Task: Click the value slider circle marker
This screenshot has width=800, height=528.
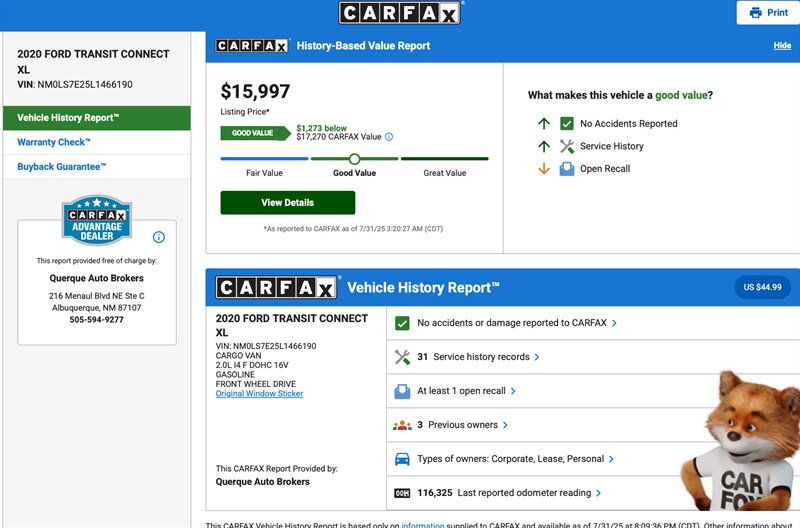Action: pyautogui.click(x=354, y=159)
